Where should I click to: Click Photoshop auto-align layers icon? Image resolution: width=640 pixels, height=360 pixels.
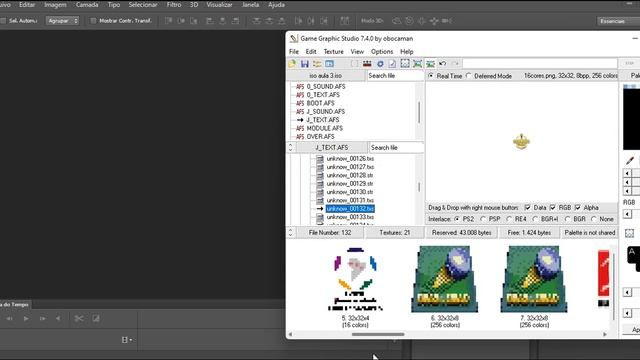(x=345, y=21)
